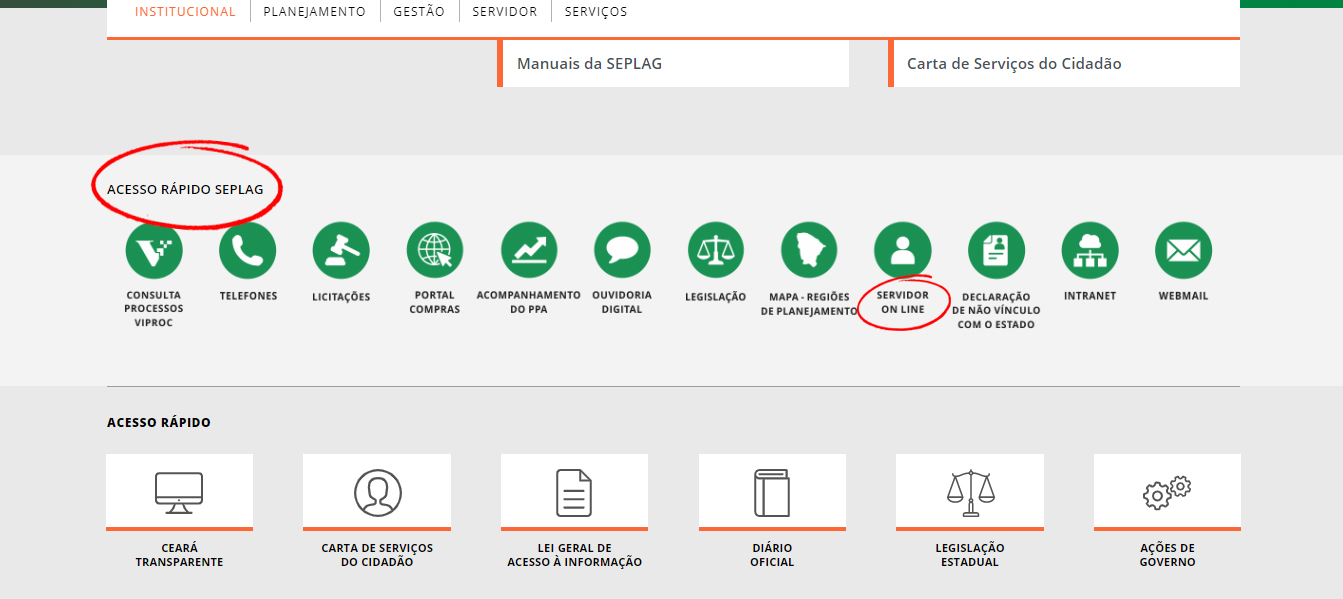1343x599 pixels.
Task: Select Acompanhamento do PPA chart icon
Action: [x=529, y=250]
